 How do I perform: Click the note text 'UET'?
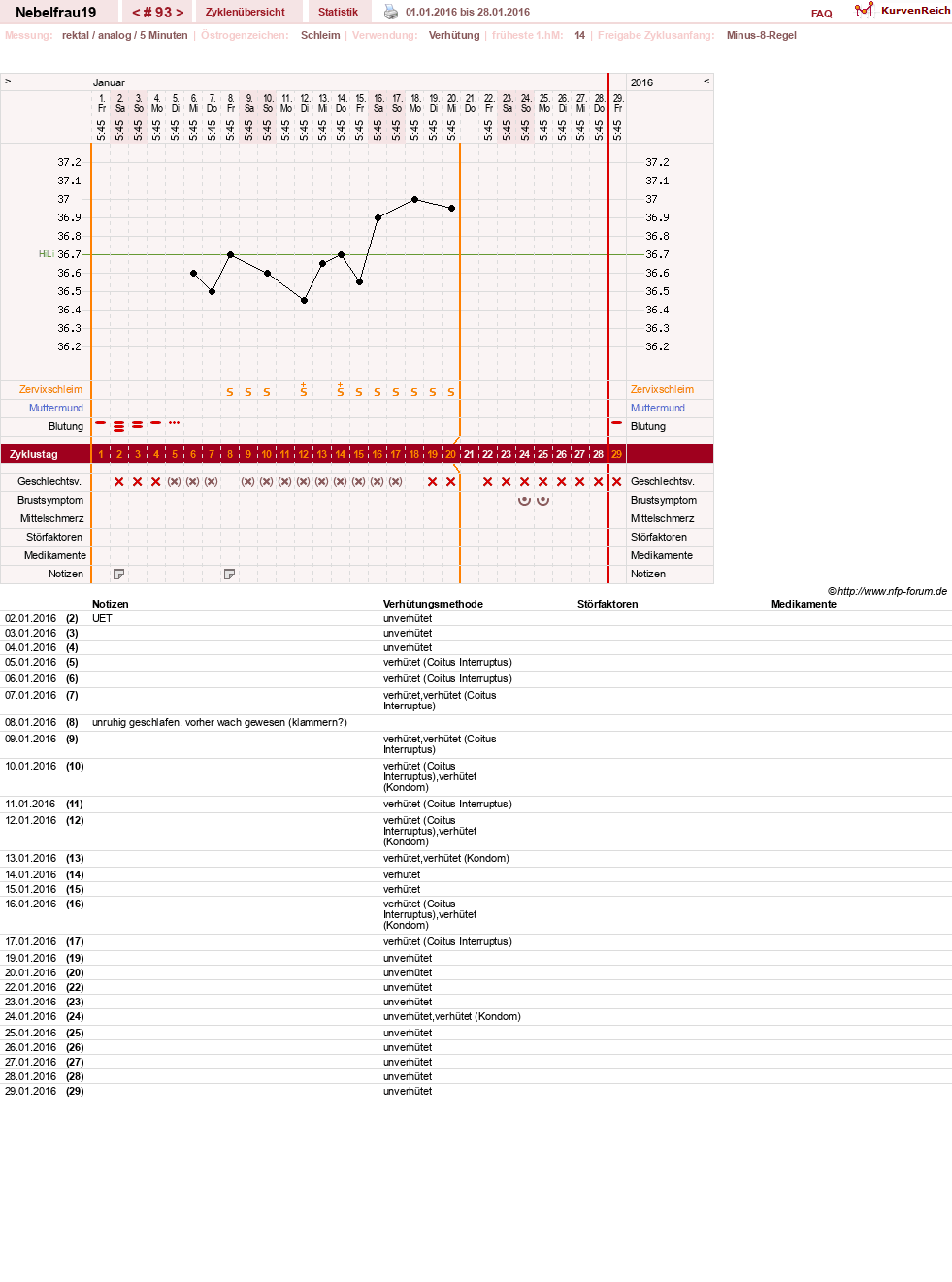pos(102,618)
